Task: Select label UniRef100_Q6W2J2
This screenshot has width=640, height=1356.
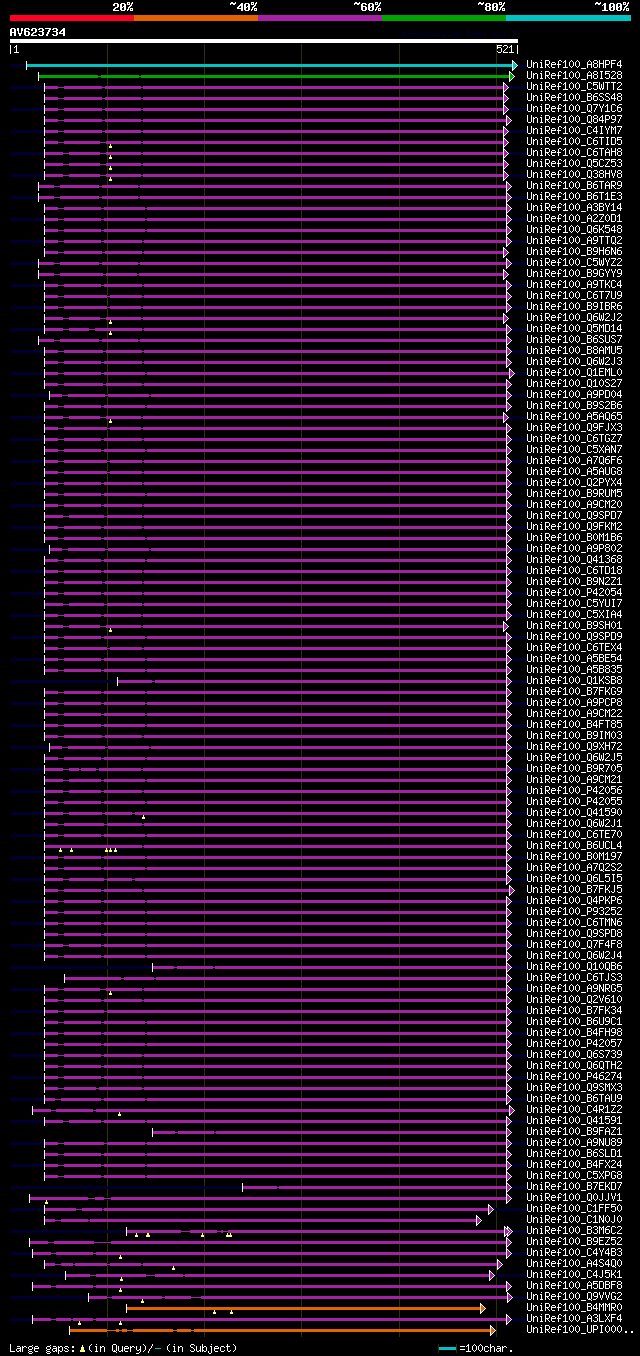Action: [x=574, y=318]
